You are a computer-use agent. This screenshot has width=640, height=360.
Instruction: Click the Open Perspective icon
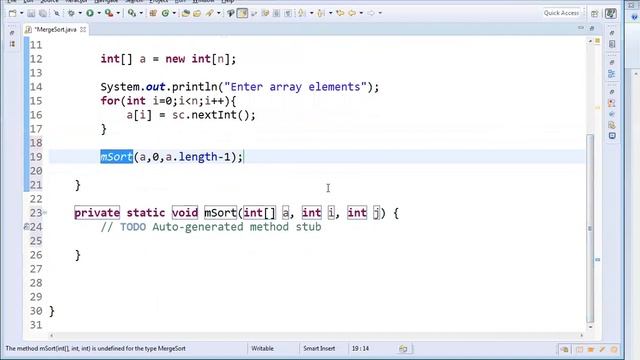tap(595, 13)
